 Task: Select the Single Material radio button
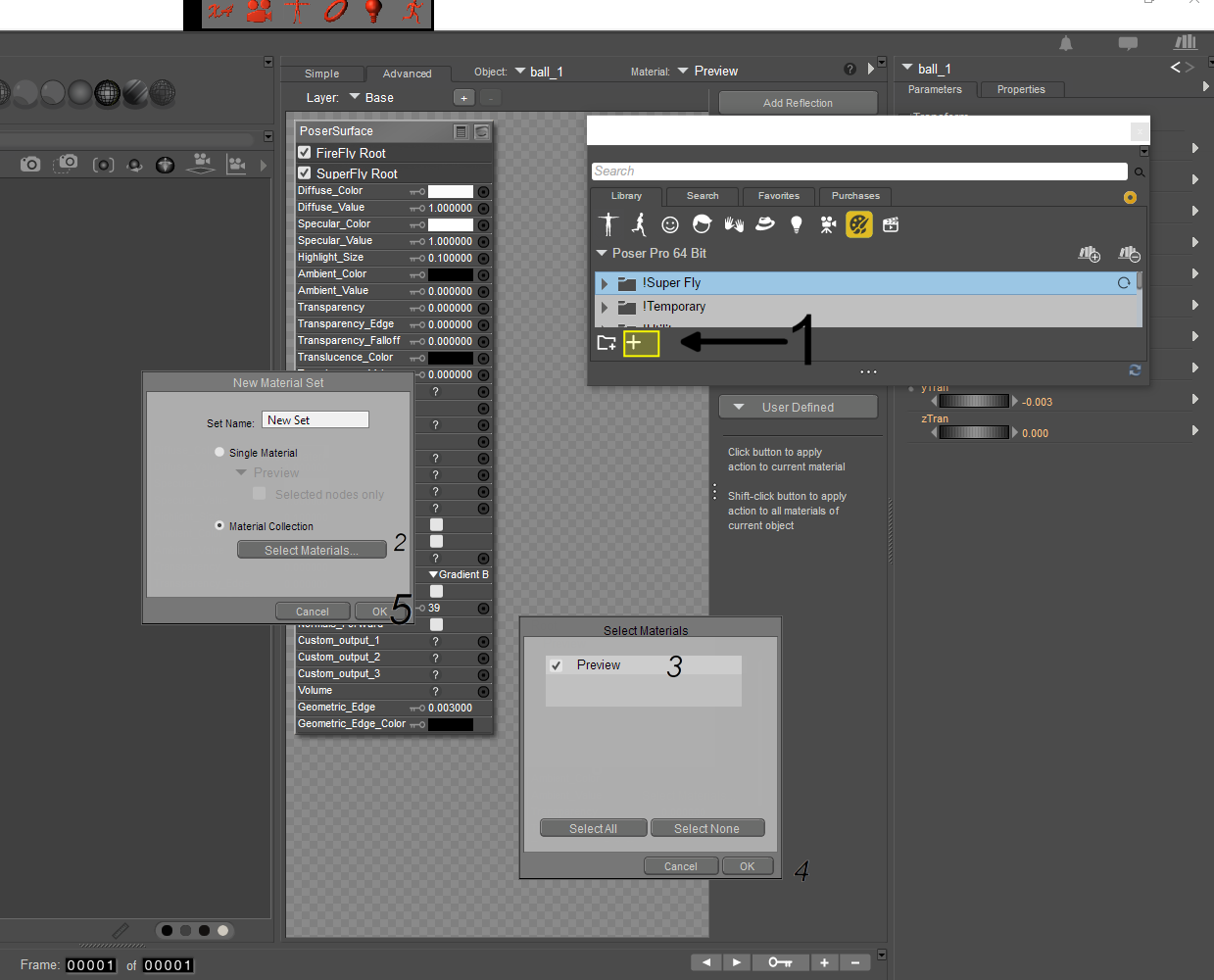point(219,452)
